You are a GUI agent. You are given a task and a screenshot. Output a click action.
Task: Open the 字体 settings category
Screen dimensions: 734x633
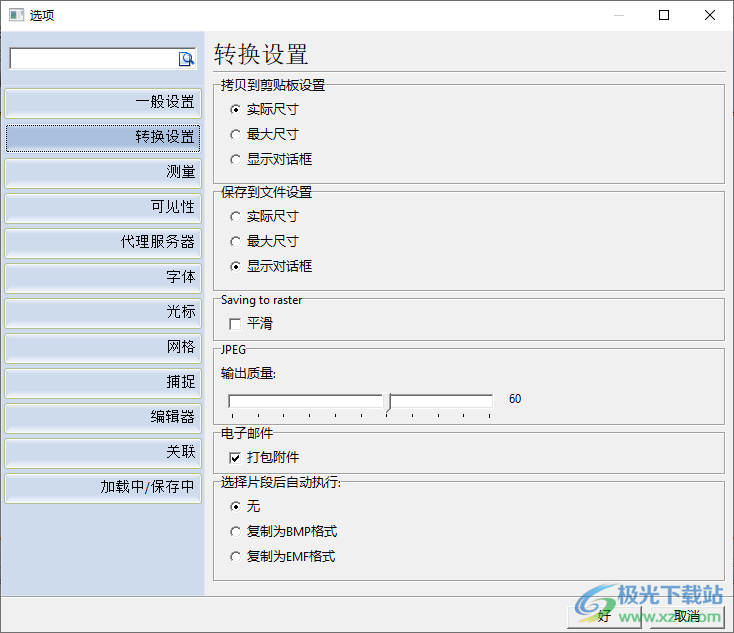point(103,278)
